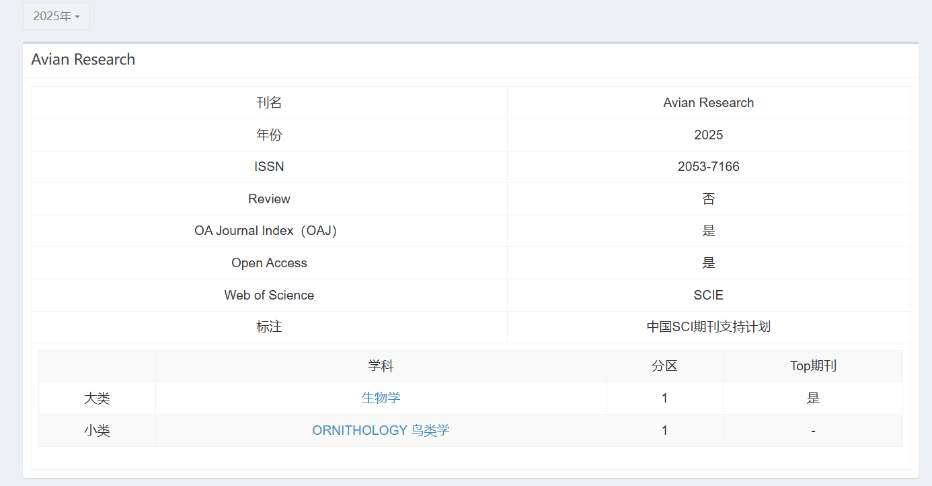
Task: Select the ISSN value 2053-7166
Action: (708, 167)
